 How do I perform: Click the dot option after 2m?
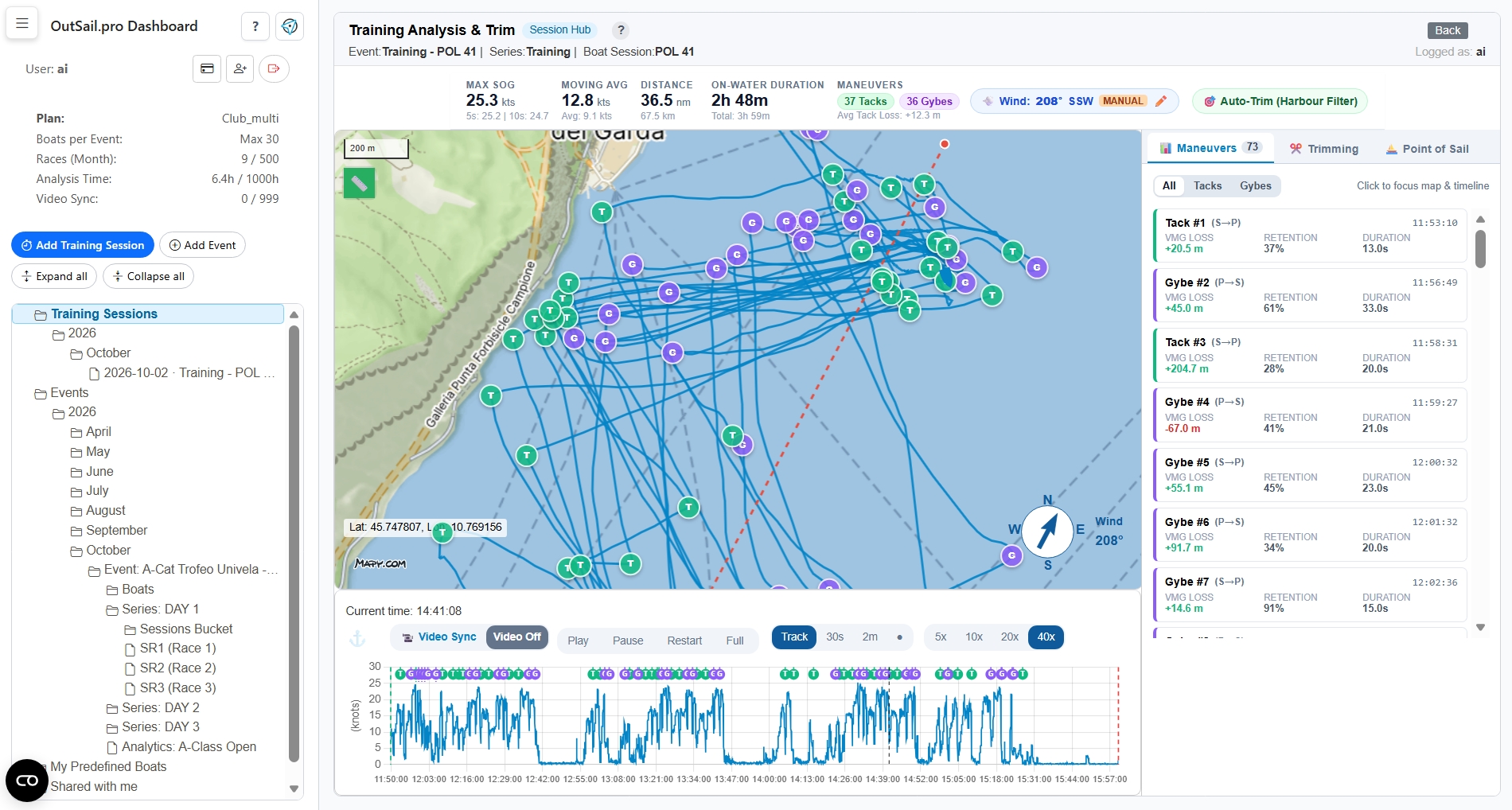[x=899, y=637]
